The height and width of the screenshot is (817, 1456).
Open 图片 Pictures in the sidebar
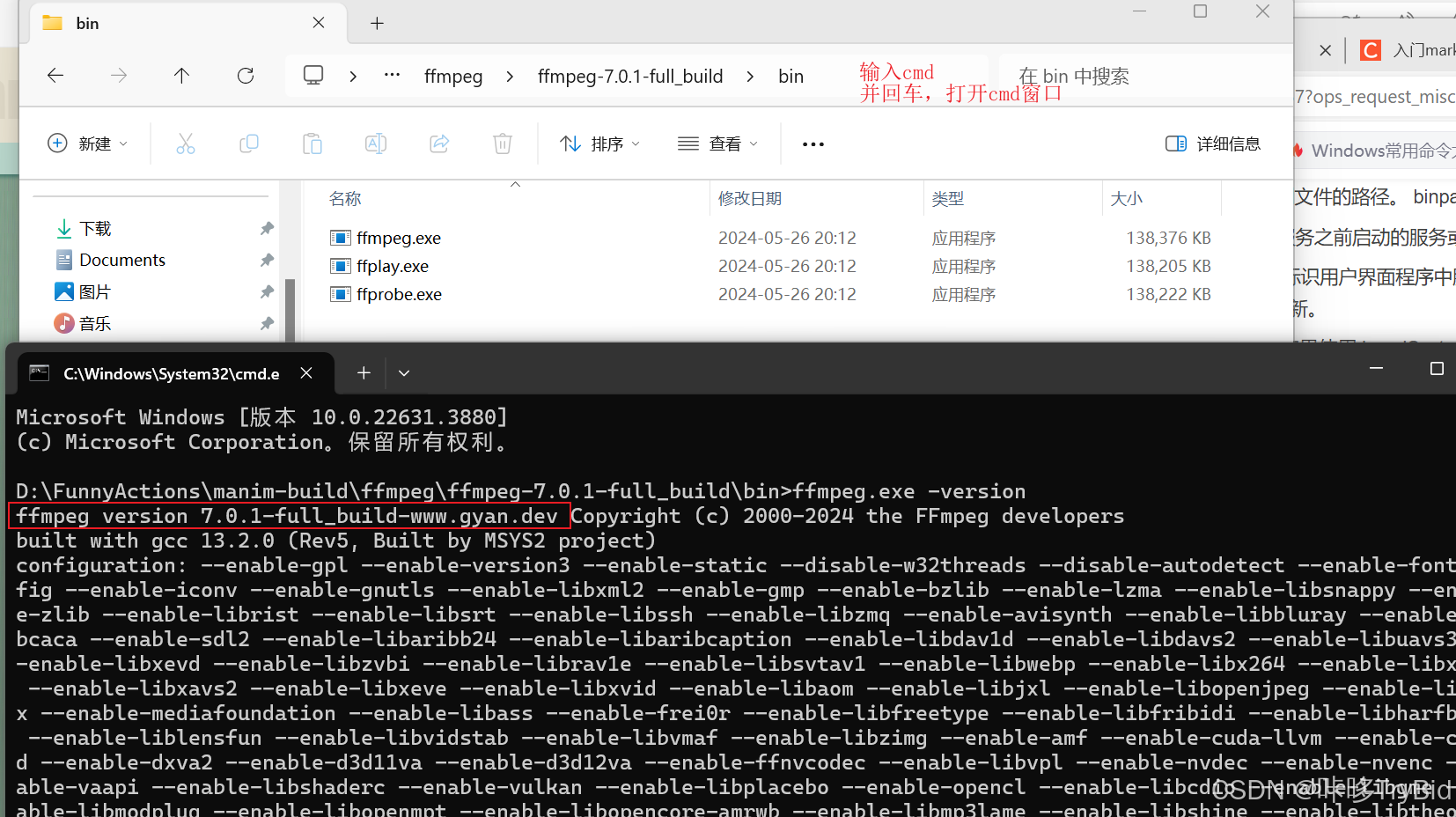point(95,291)
